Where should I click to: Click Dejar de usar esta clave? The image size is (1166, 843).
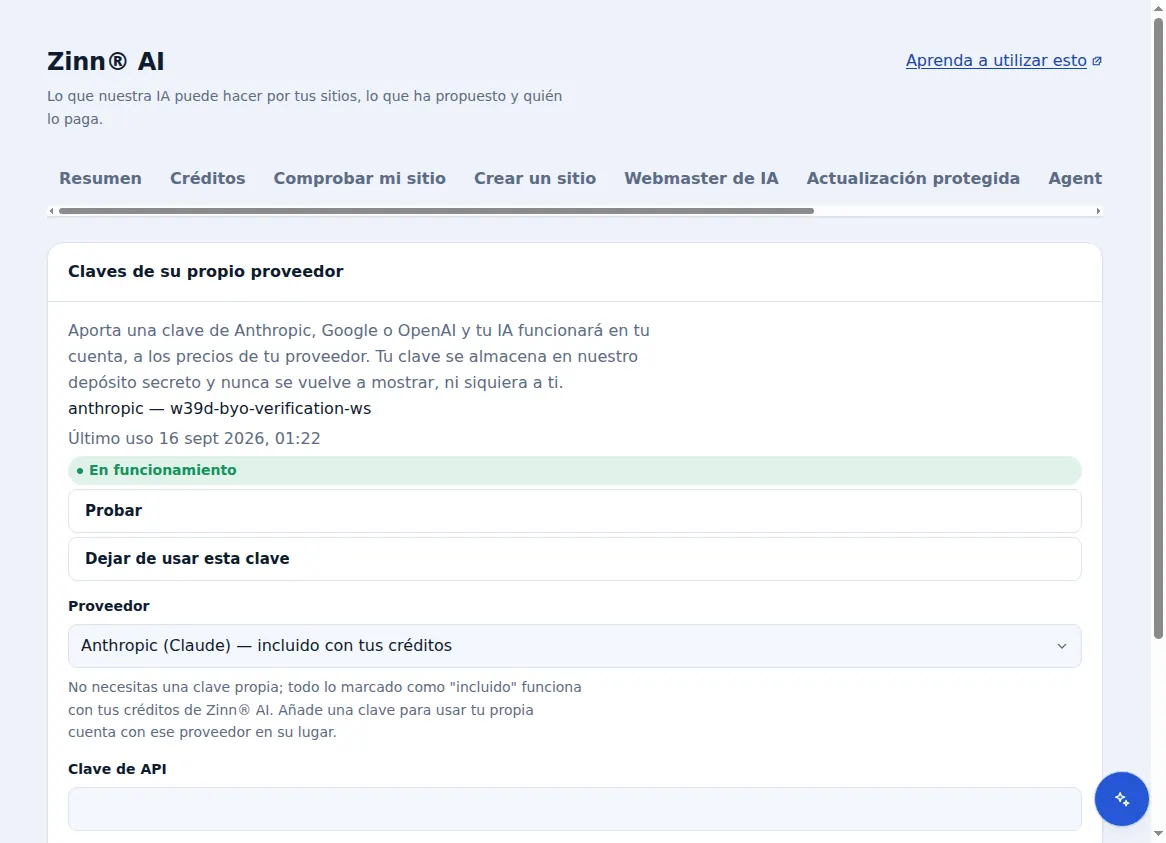[x=574, y=559]
